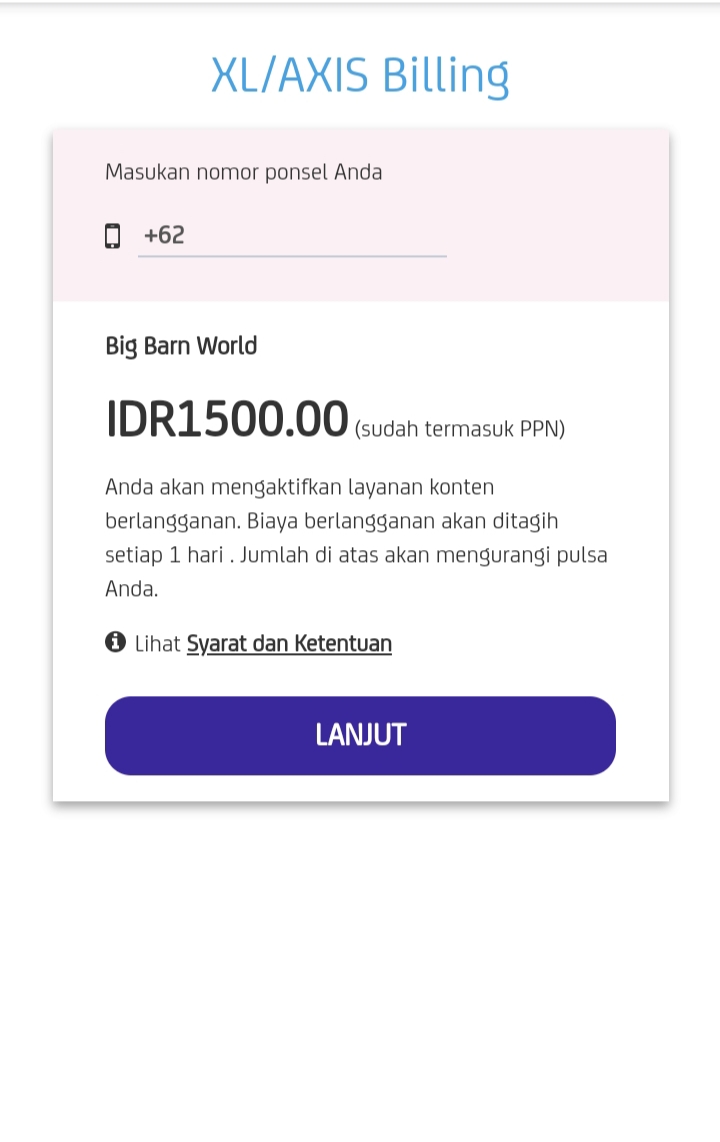The height and width of the screenshot is (1142, 720).
Task: Click the sudah termasuk PPN note
Action: (x=460, y=430)
